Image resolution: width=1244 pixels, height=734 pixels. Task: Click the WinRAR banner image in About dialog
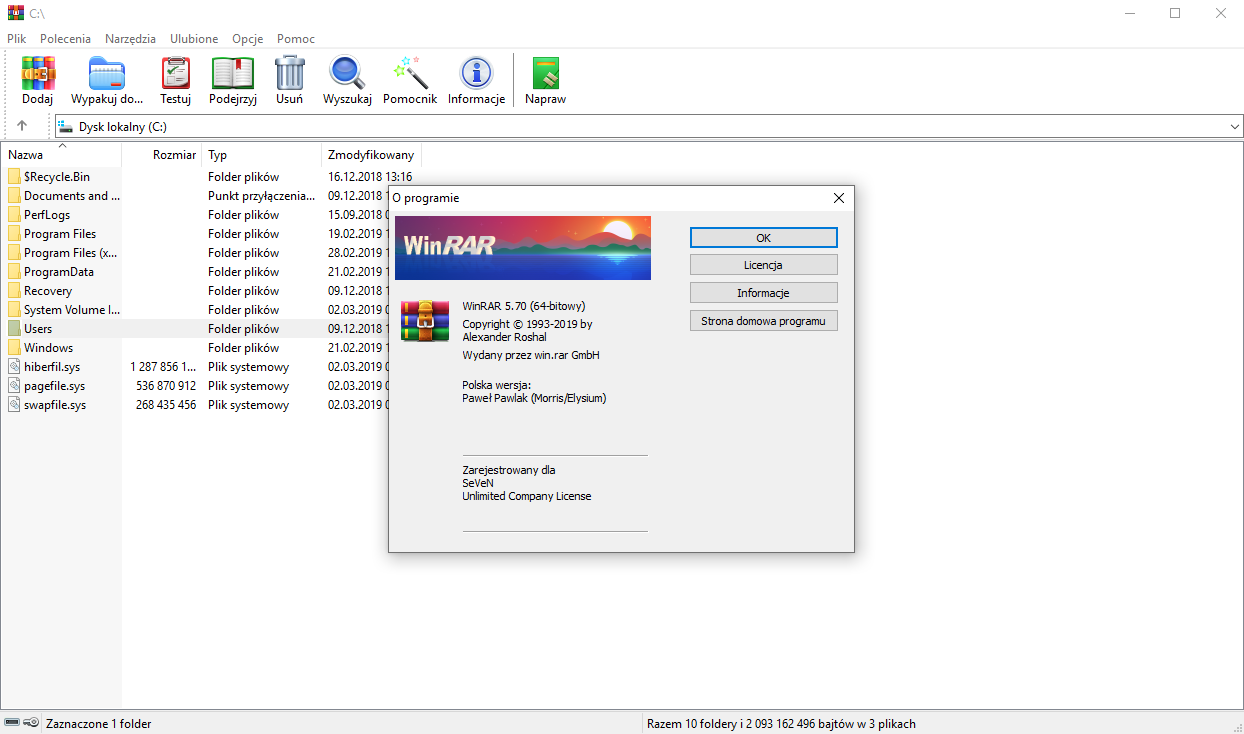point(523,248)
